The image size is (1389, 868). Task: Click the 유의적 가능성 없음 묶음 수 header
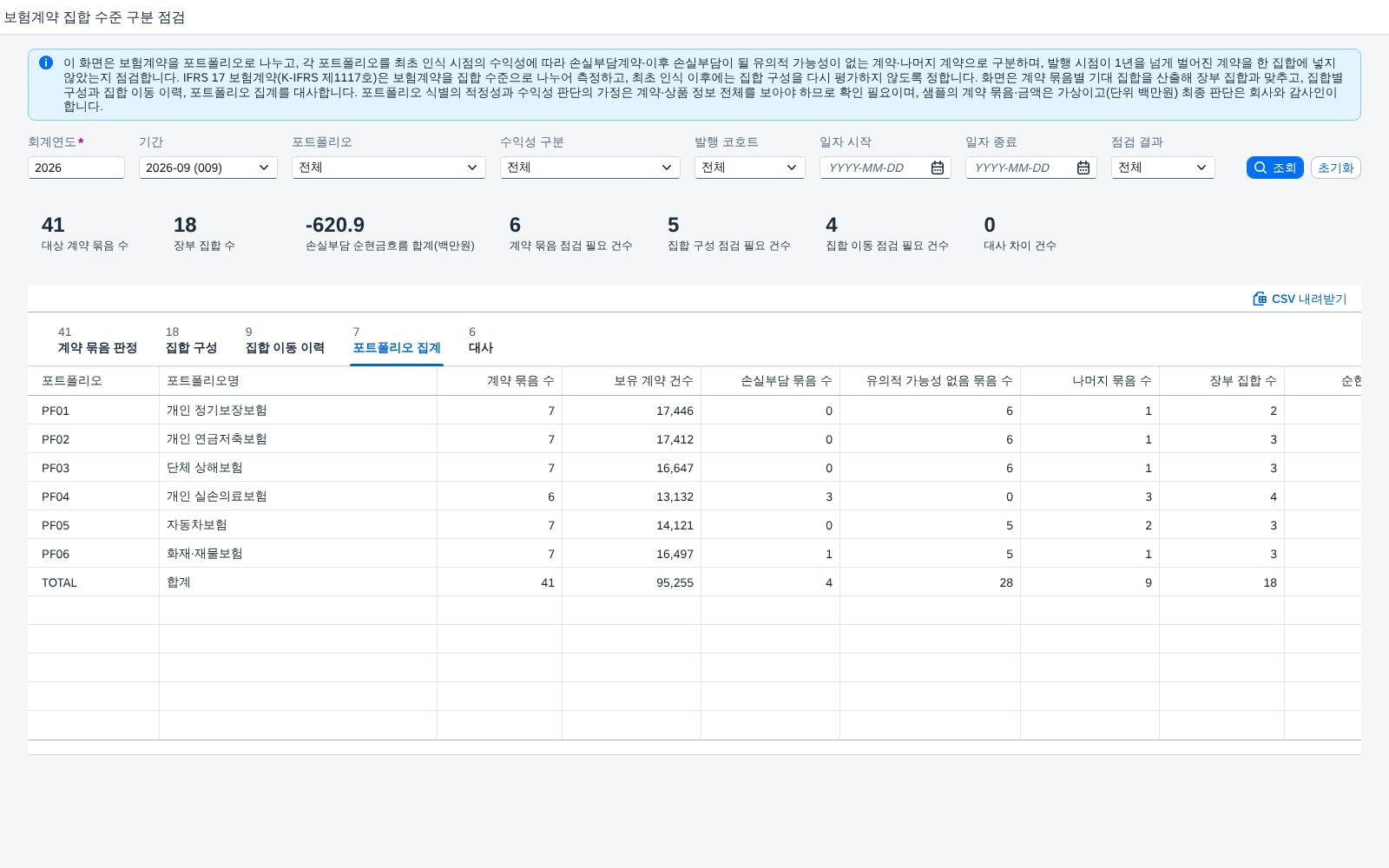point(930,381)
